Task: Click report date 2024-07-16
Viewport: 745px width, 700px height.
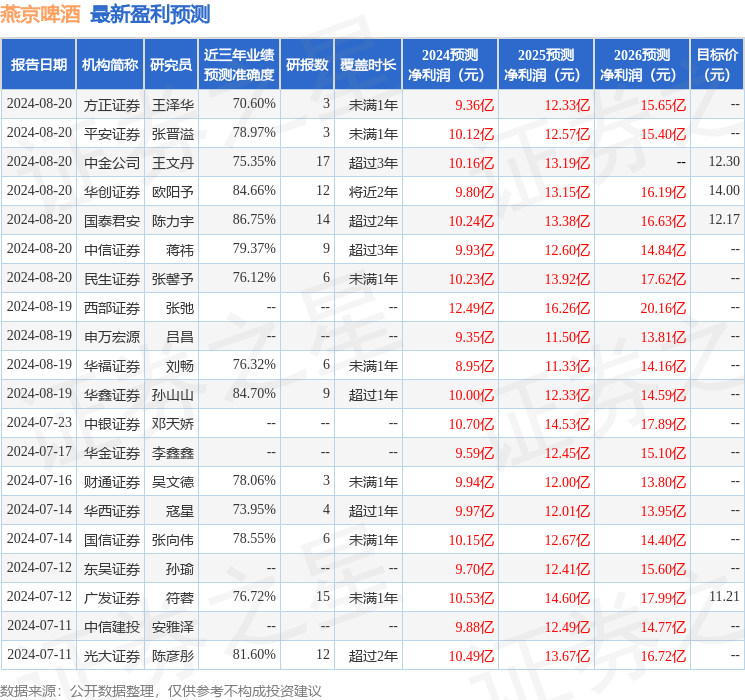Action: tap(39, 480)
